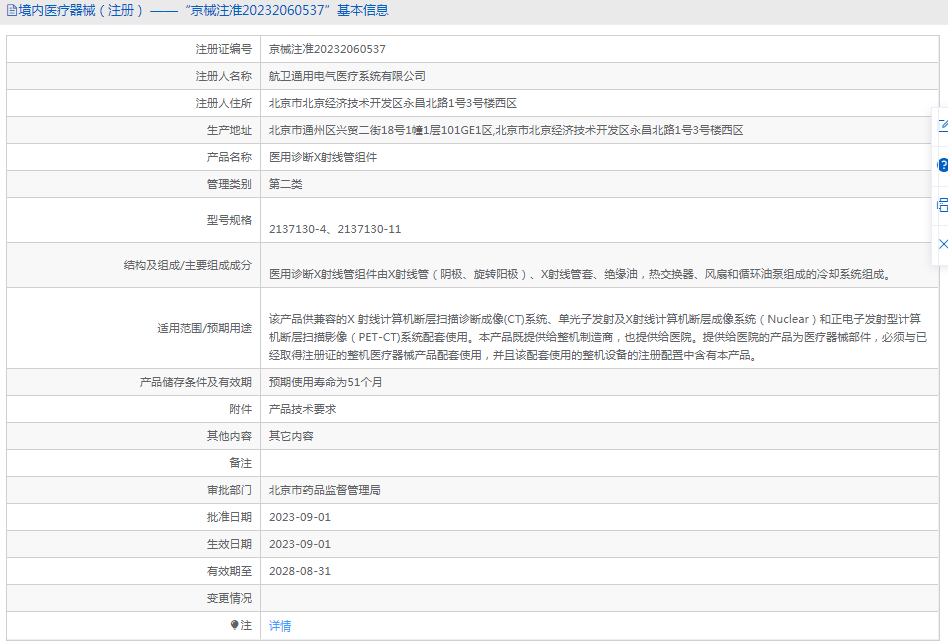Select model specification 2137130-4、2137130-11
The image size is (948, 643).
tap(335, 229)
